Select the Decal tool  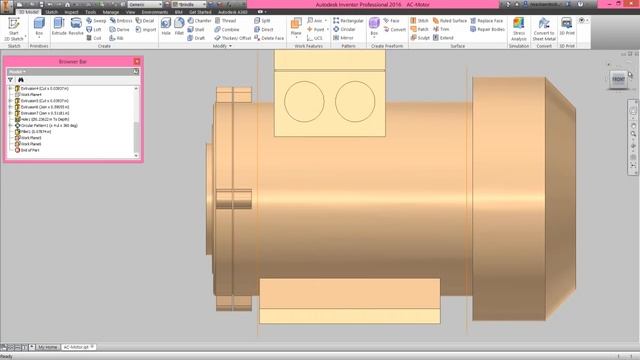145,20
